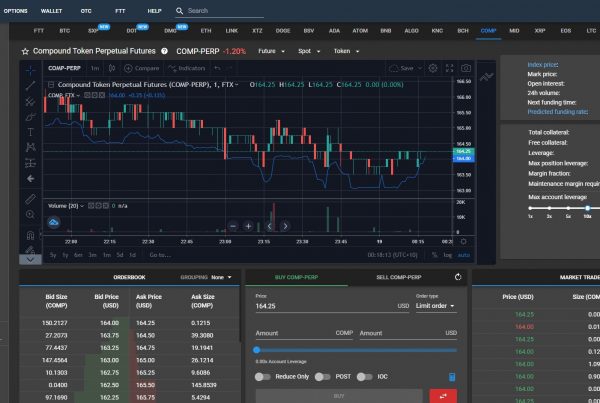Open the Order type dropdown
Image resolution: width=600 pixels, height=403 pixels.
437,306
